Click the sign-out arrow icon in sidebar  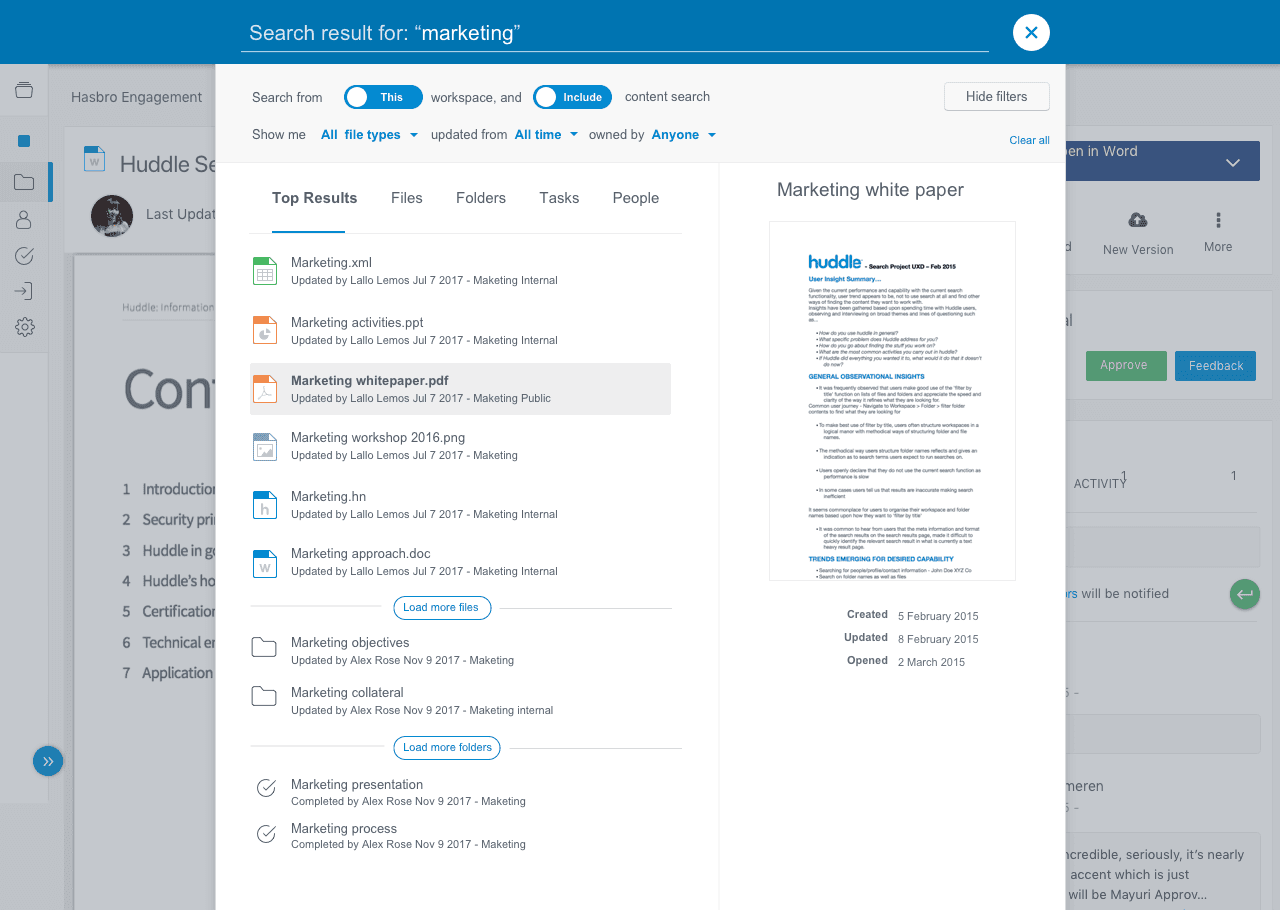[24, 291]
